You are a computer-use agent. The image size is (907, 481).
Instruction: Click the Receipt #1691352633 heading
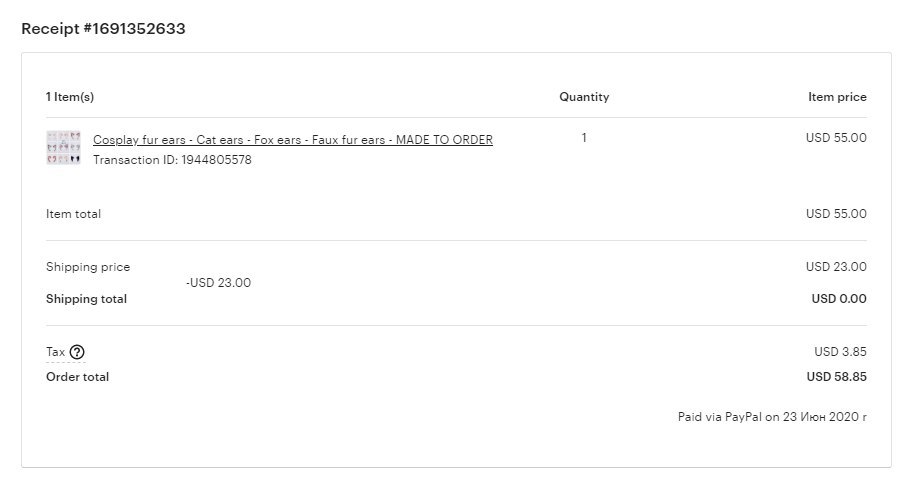pyautogui.click(x=104, y=29)
